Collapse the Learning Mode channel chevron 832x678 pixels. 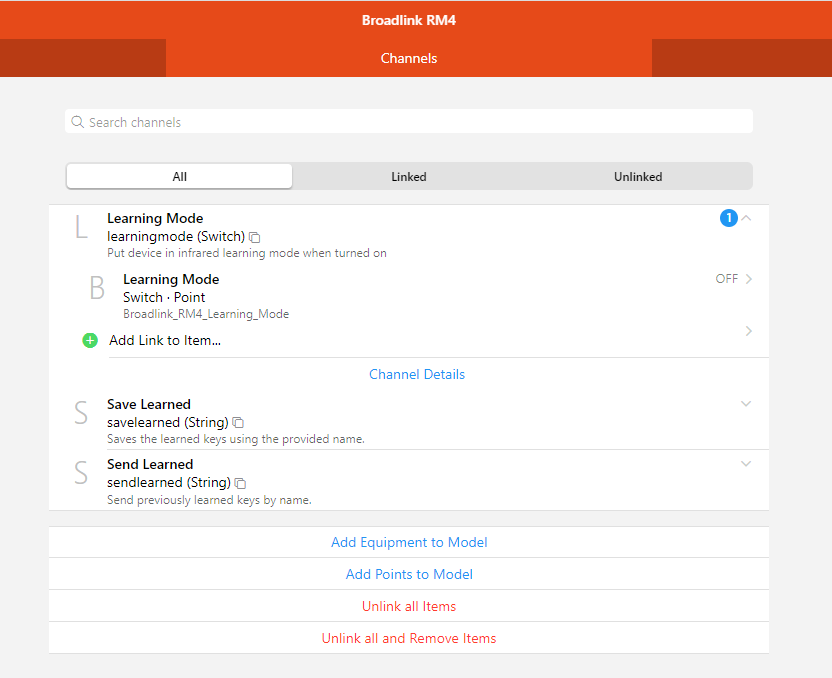pos(746,217)
